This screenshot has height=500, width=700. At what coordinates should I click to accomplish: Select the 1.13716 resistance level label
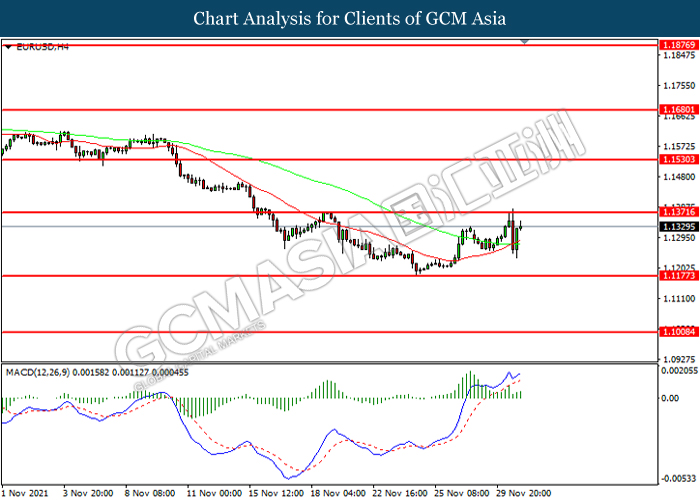pos(679,212)
